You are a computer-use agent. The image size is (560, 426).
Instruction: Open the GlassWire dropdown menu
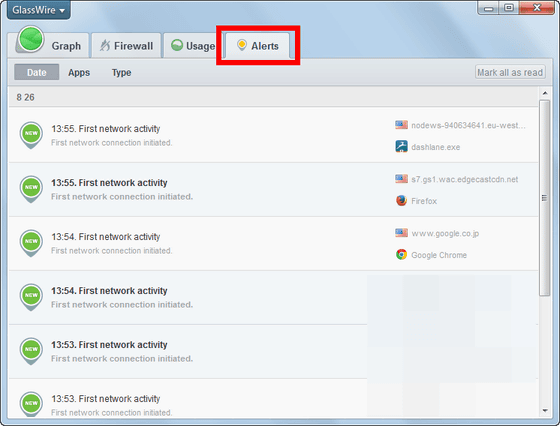[x=39, y=10]
